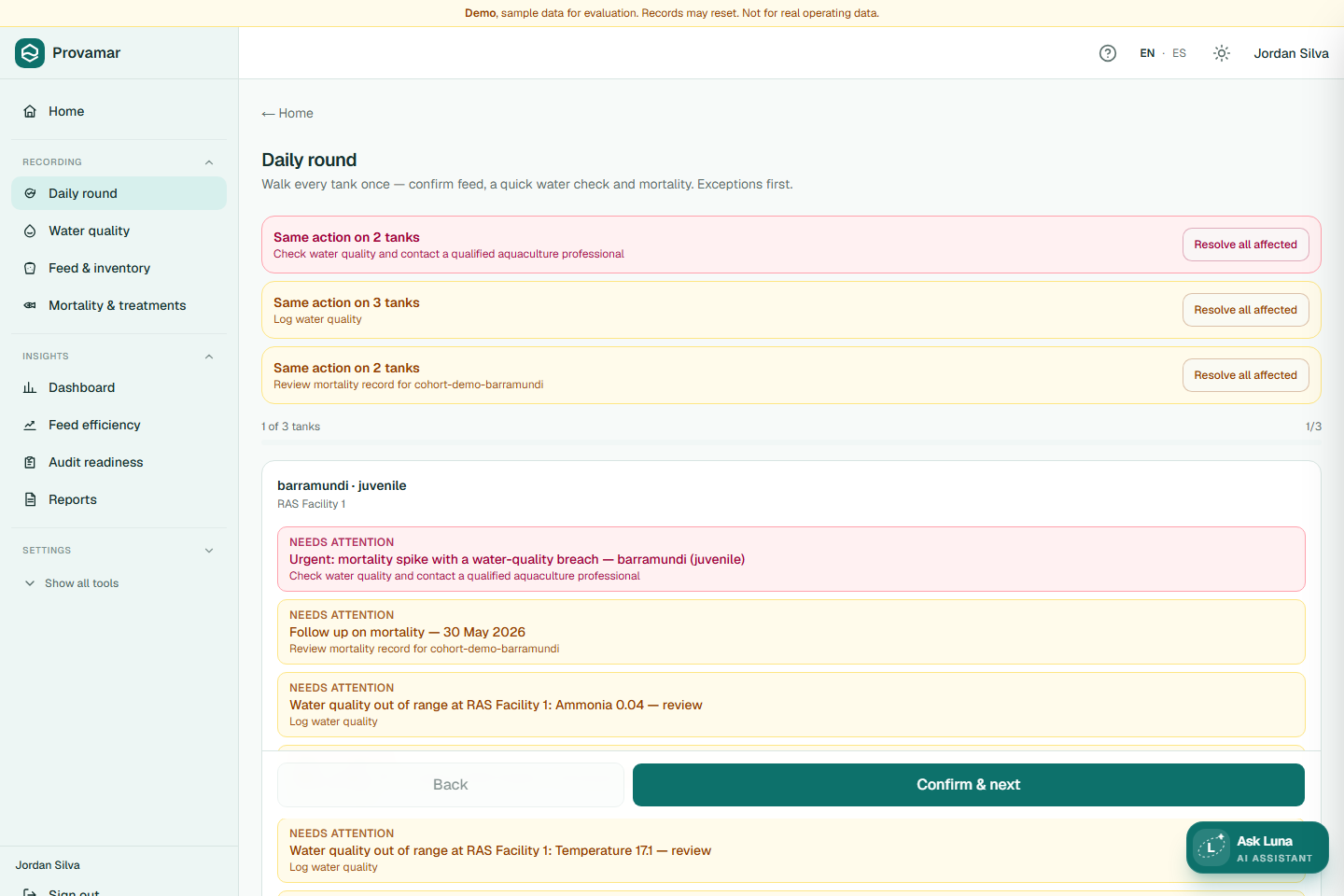Click the Daily round sidebar icon

click(30, 193)
